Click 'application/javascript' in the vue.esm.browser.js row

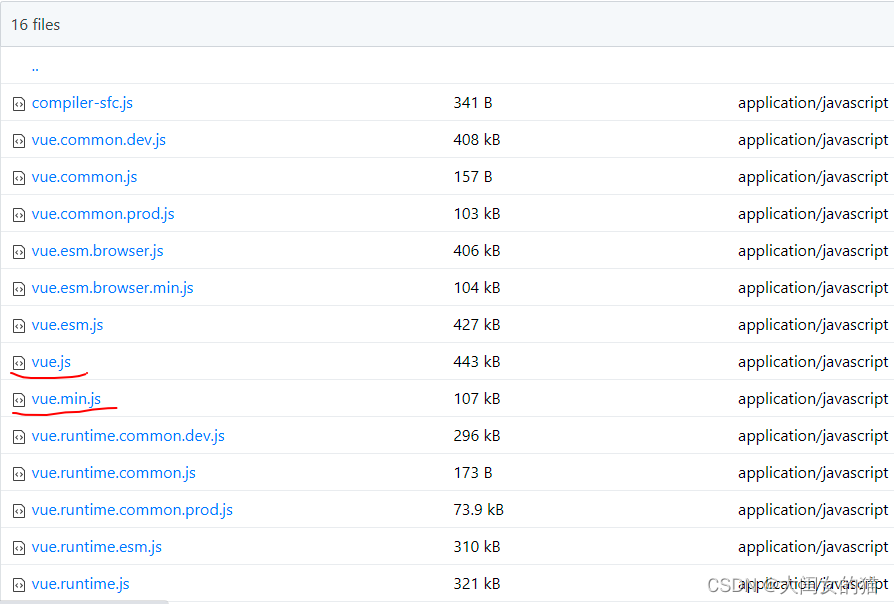[x=813, y=252]
